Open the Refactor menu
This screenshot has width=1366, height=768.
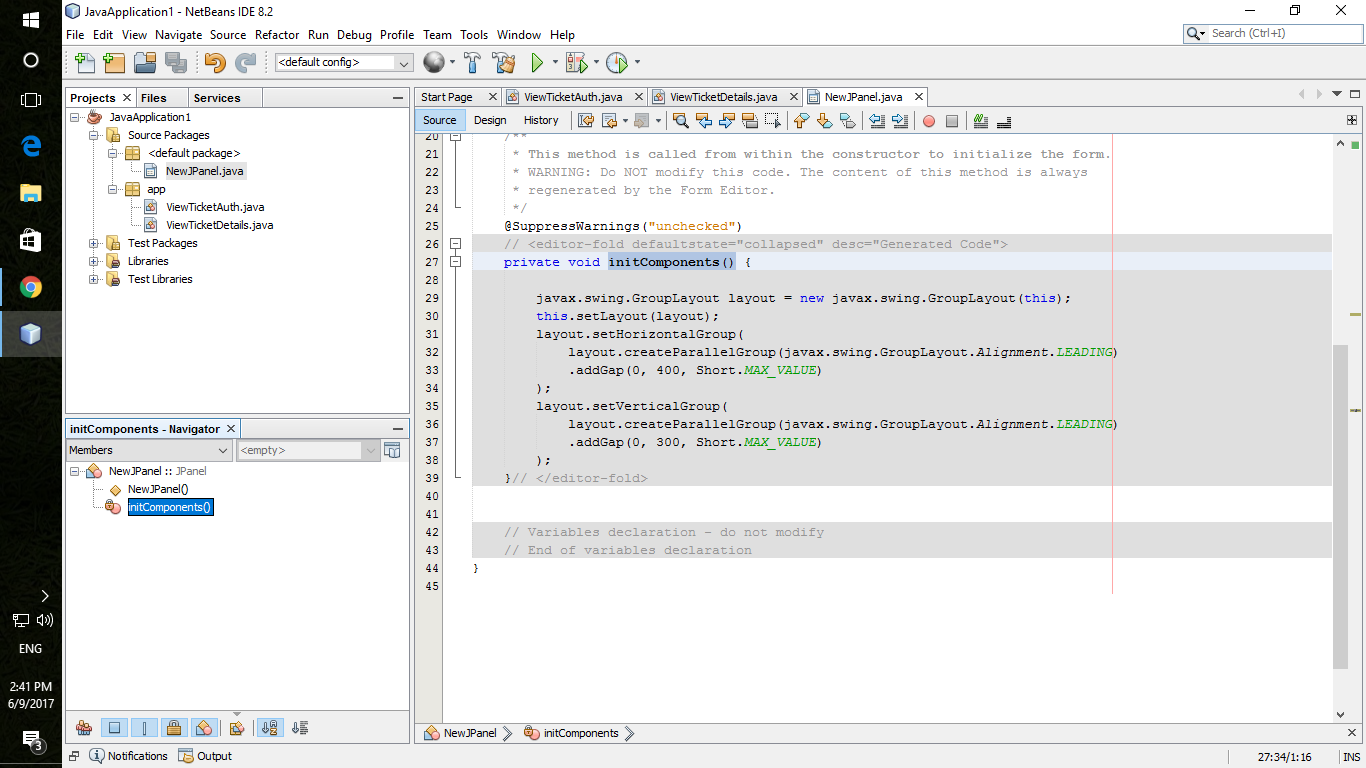click(x=276, y=34)
